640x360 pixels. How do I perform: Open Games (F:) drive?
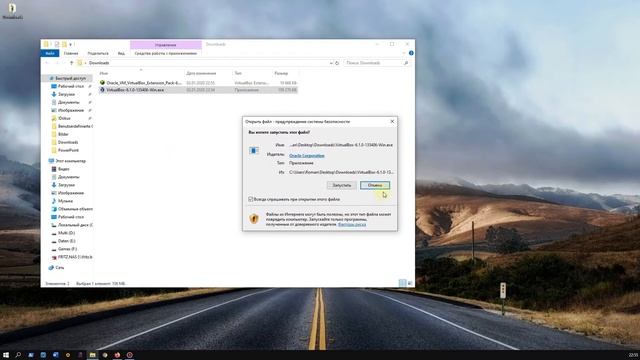[67, 249]
